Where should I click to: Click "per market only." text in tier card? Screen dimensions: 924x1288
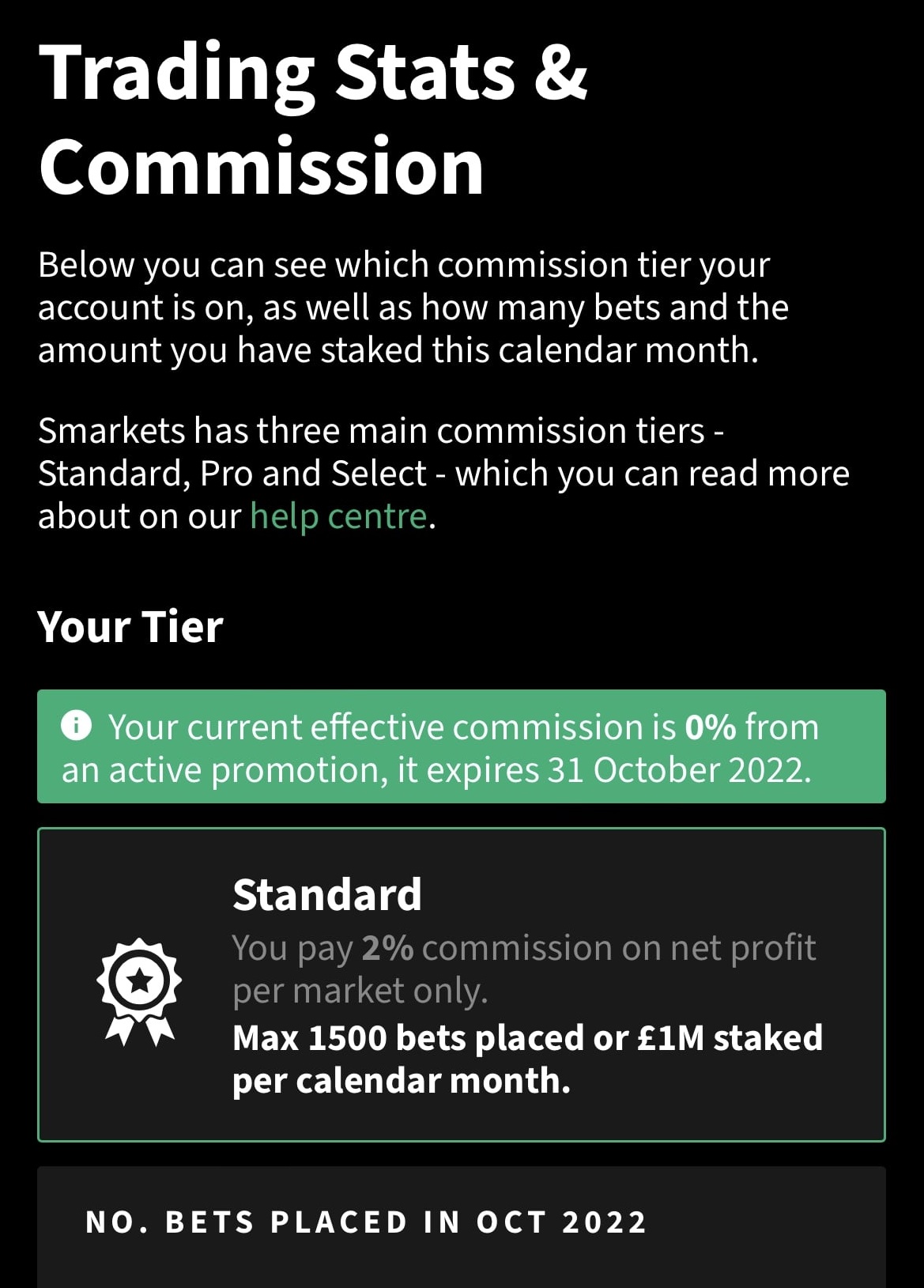(360, 991)
